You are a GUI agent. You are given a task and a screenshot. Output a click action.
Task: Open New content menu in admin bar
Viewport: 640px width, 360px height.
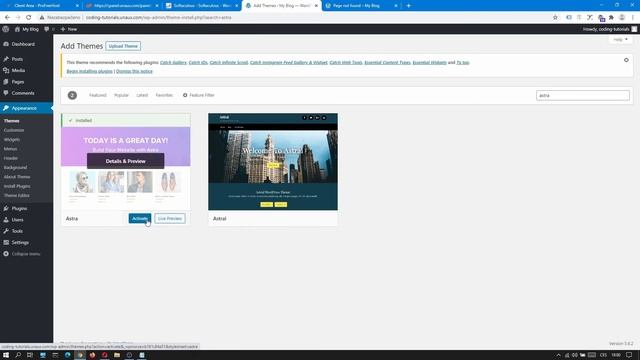[69, 29]
